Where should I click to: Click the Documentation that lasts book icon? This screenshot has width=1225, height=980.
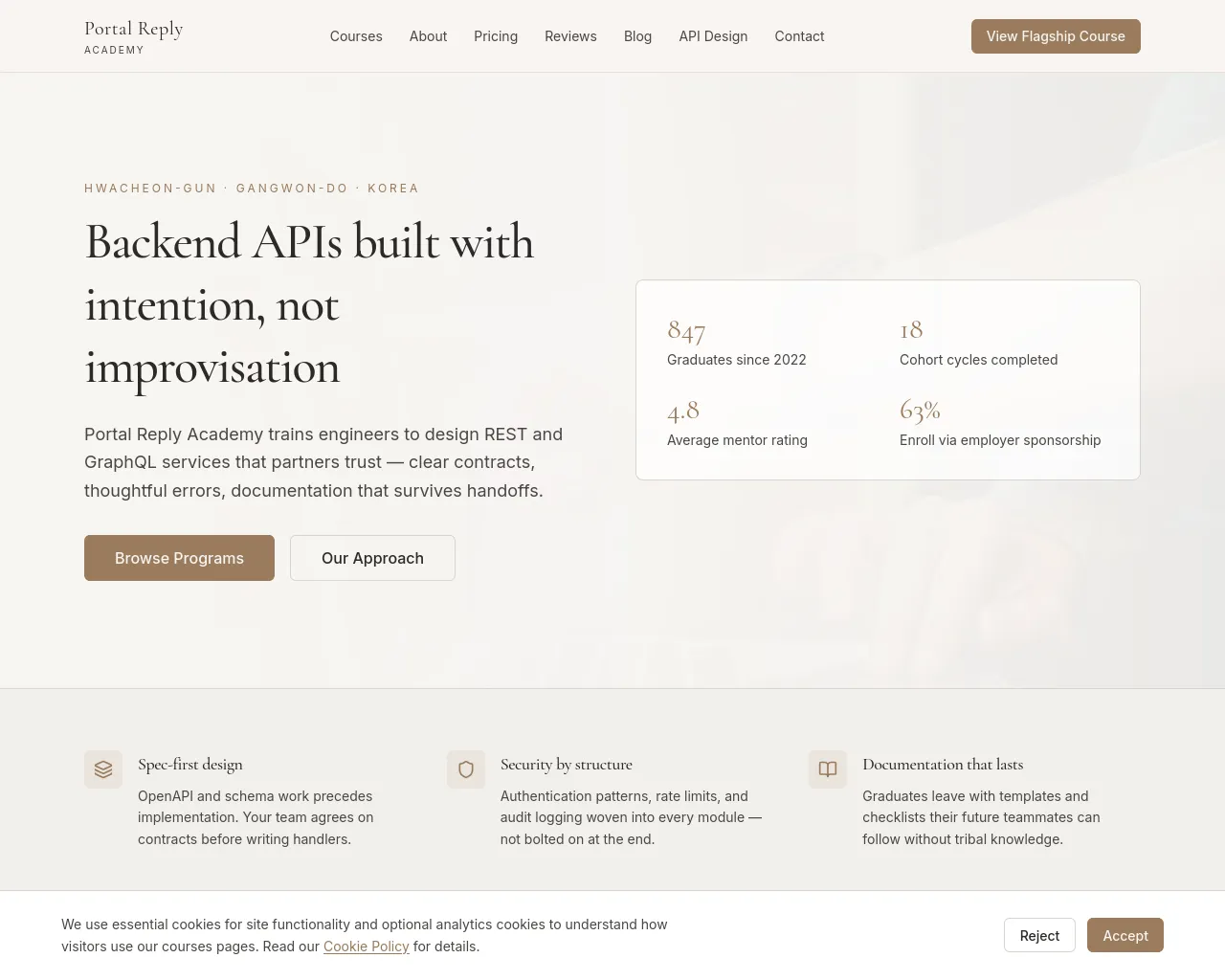pos(828,769)
